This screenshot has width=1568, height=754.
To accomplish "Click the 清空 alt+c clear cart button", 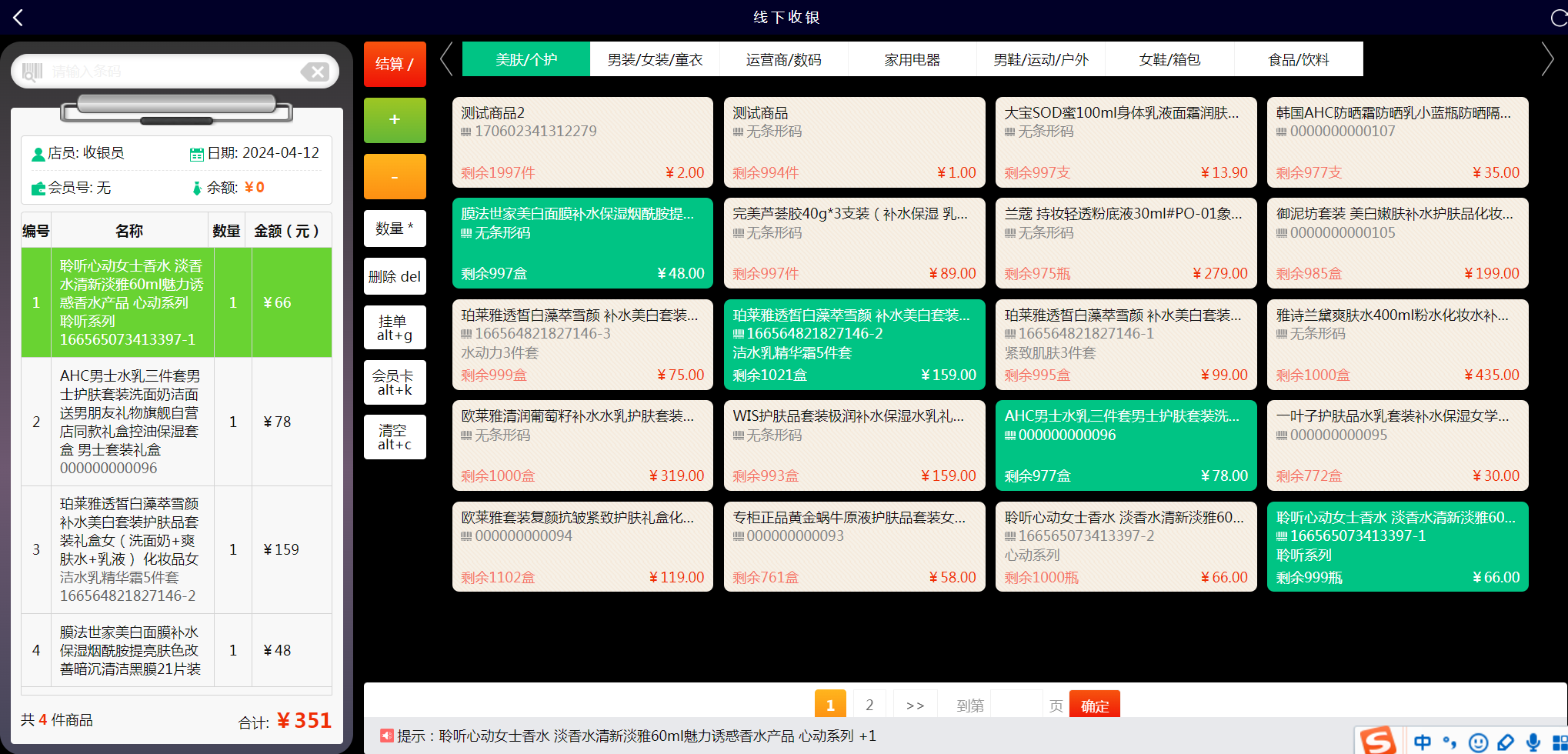I will point(395,437).
